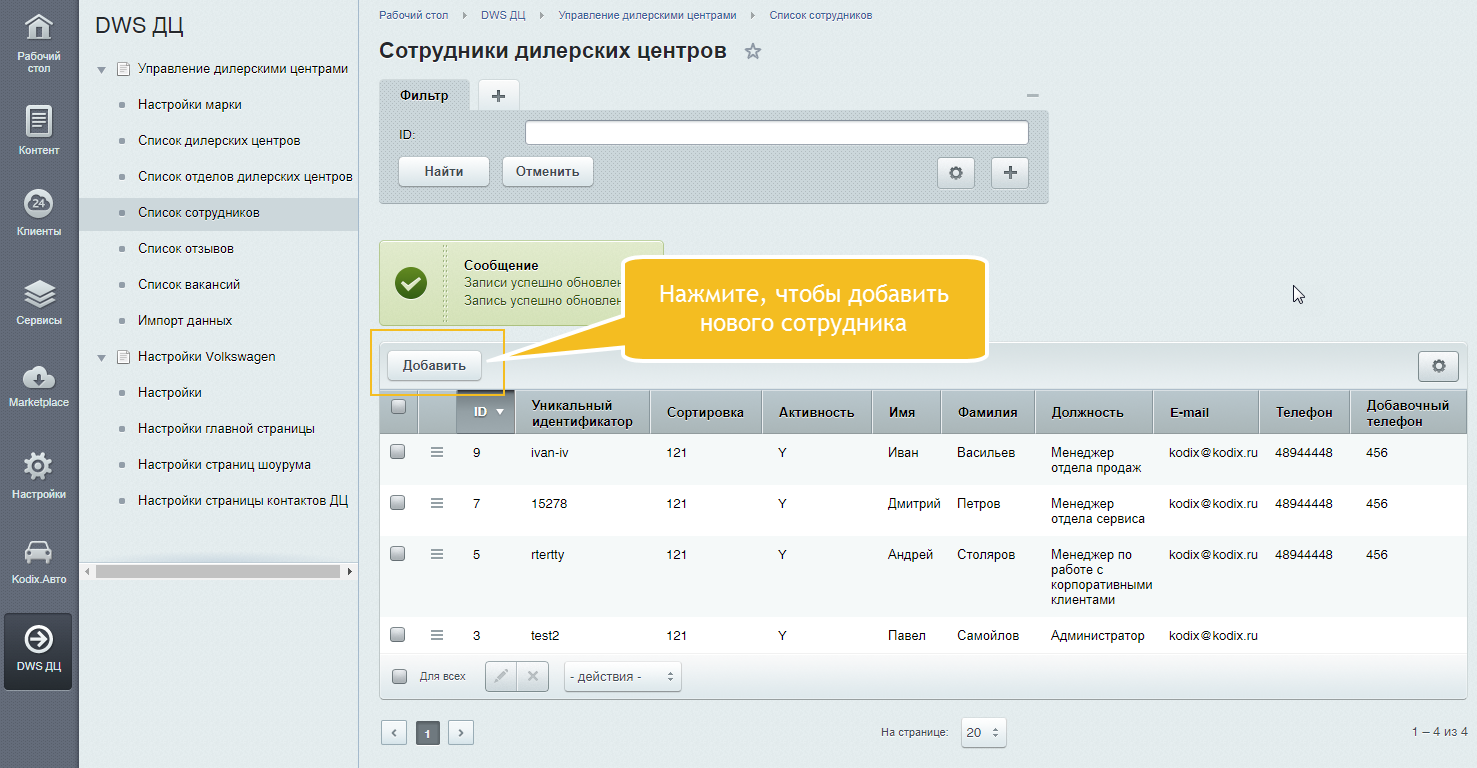Image resolution: width=1477 pixels, height=768 pixels.
Task: Open the Сервисы sidebar section
Action: 39,301
